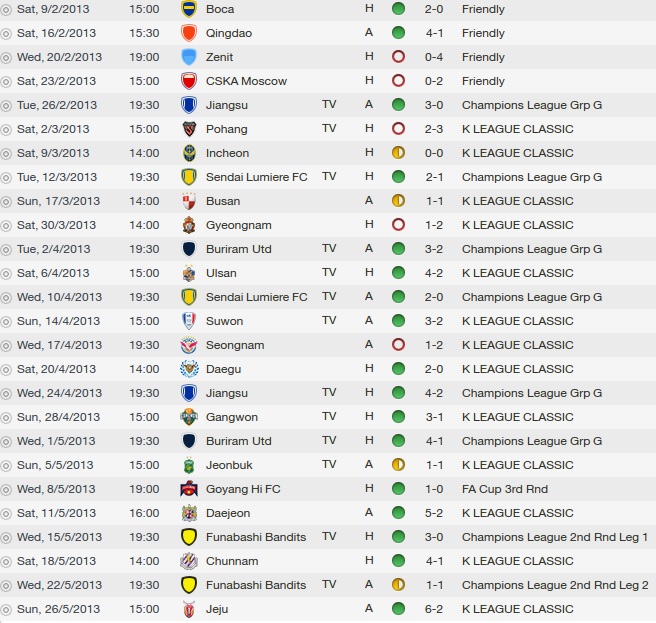Select the Zenit team crest

point(188,57)
